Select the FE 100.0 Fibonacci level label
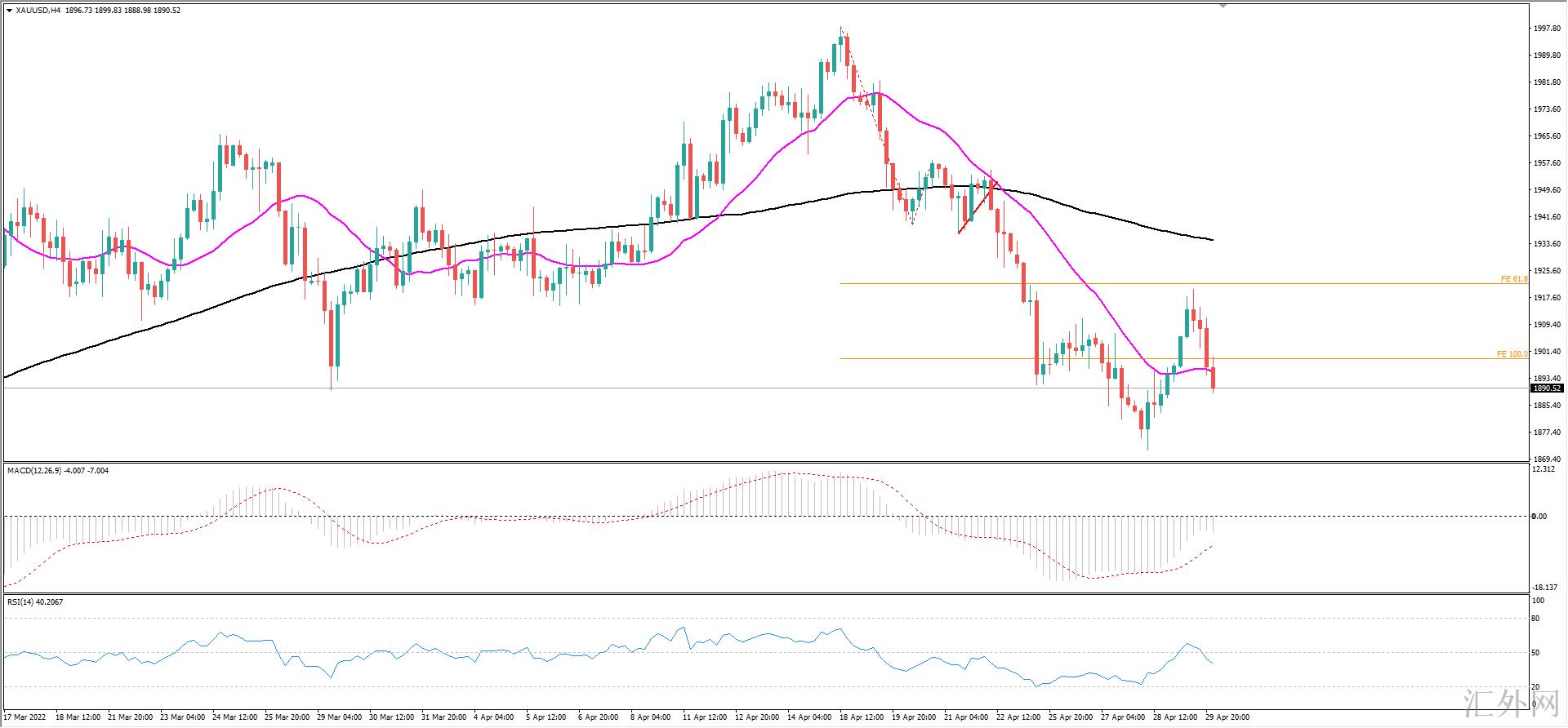Viewport: 1568px width, 728px height. [x=1512, y=354]
